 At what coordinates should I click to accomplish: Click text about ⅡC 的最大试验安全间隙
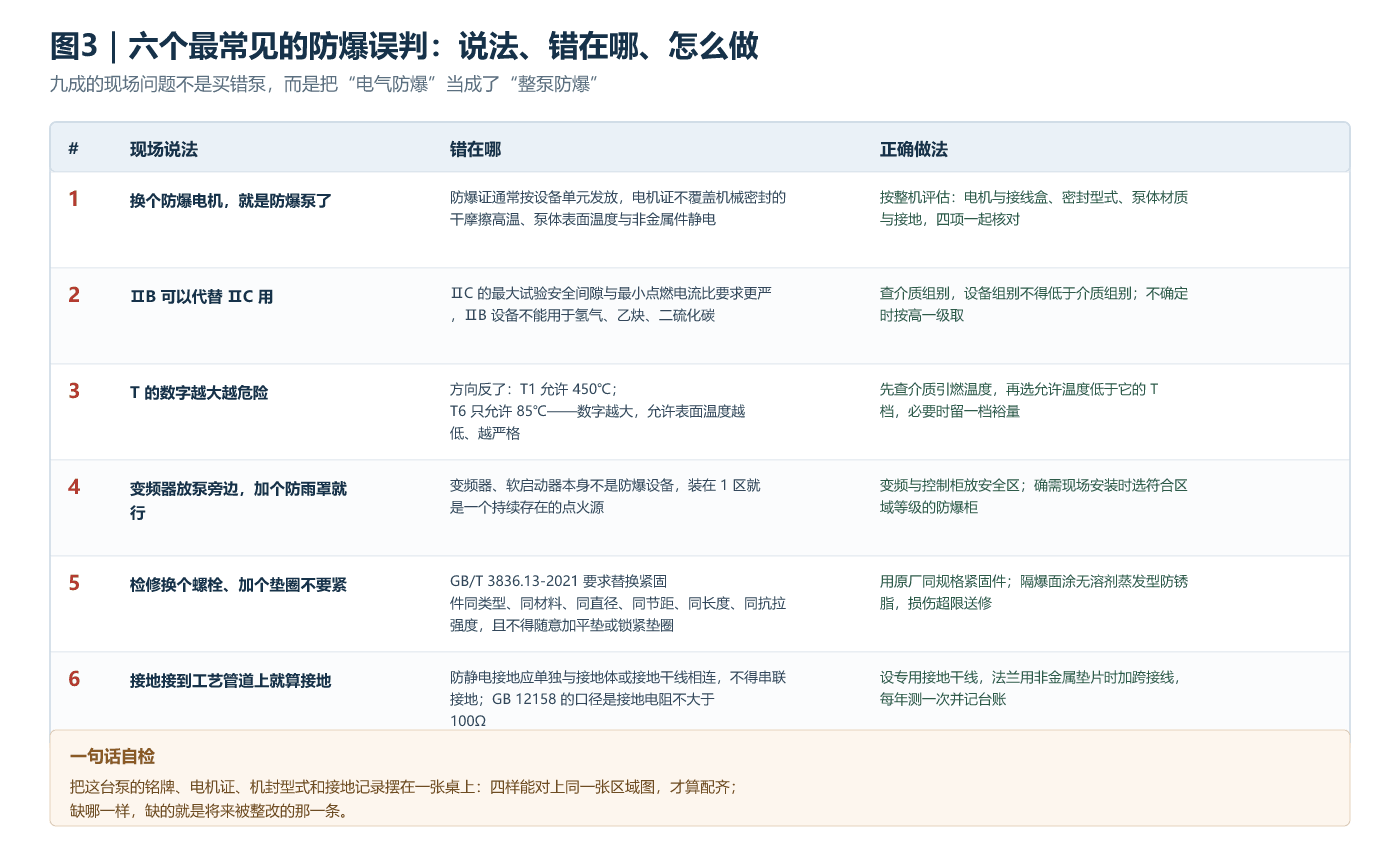click(x=611, y=304)
